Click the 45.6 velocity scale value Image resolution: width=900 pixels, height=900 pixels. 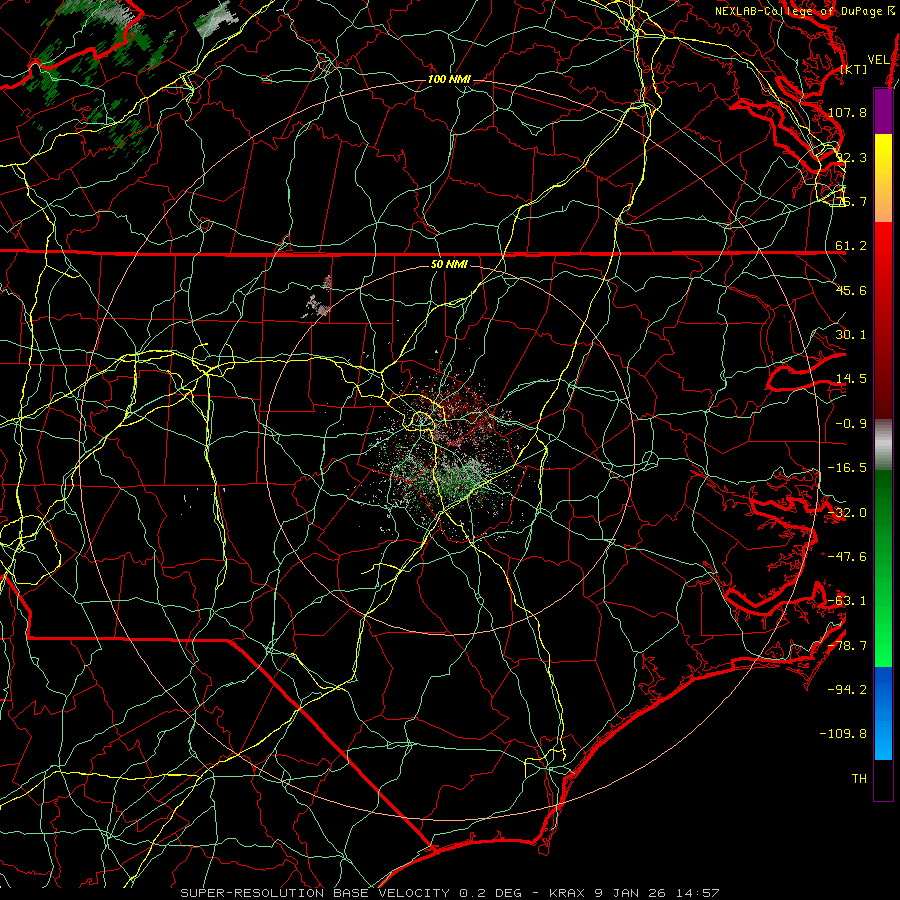click(x=851, y=290)
